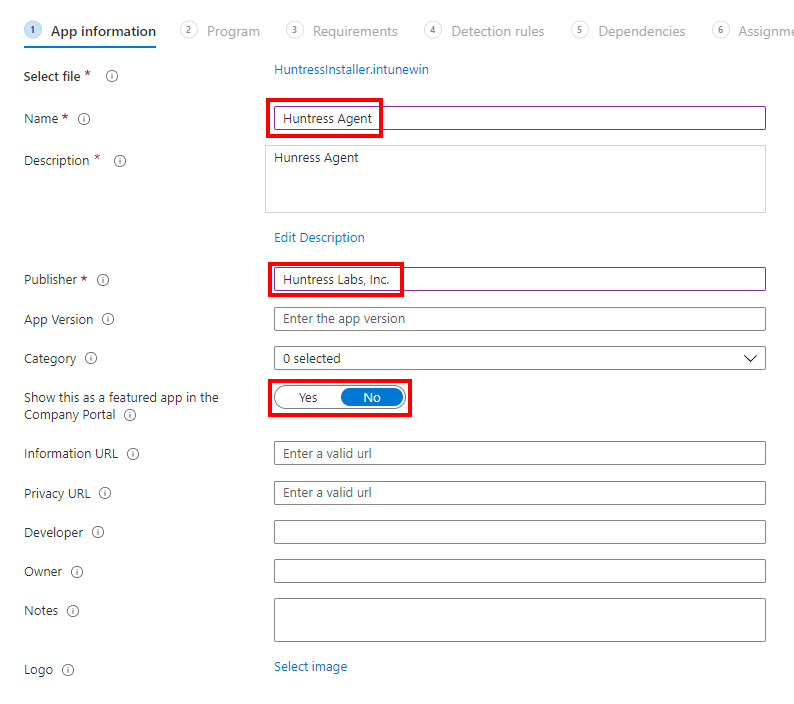Click into the Publisher input field
Screen dimensions: 794x704
pos(520,279)
